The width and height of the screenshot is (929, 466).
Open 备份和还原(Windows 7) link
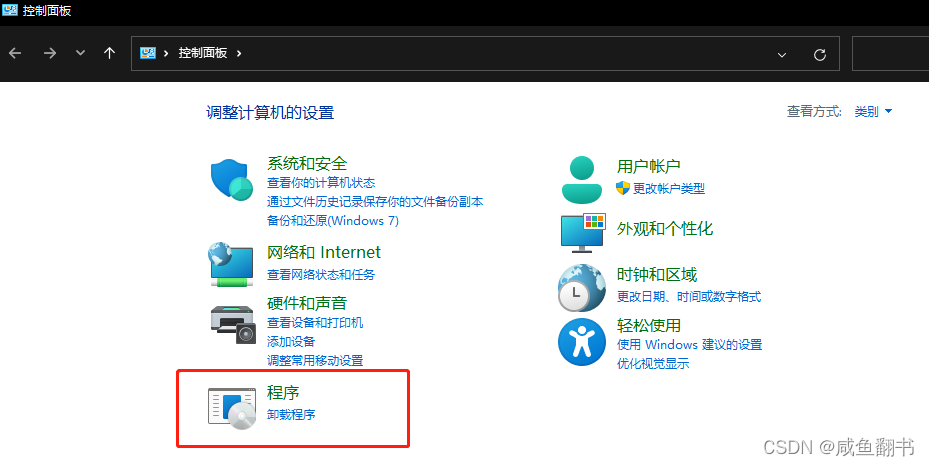point(333,221)
